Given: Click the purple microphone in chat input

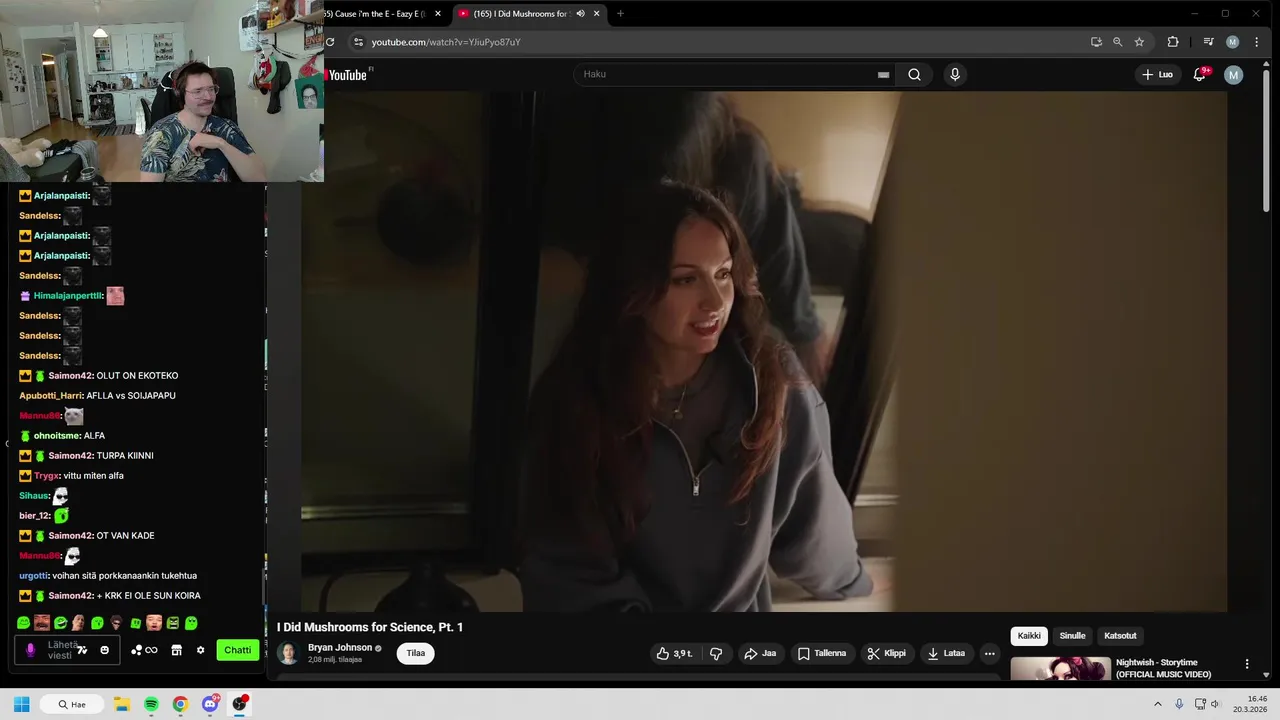Looking at the screenshot, I should click(30, 650).
